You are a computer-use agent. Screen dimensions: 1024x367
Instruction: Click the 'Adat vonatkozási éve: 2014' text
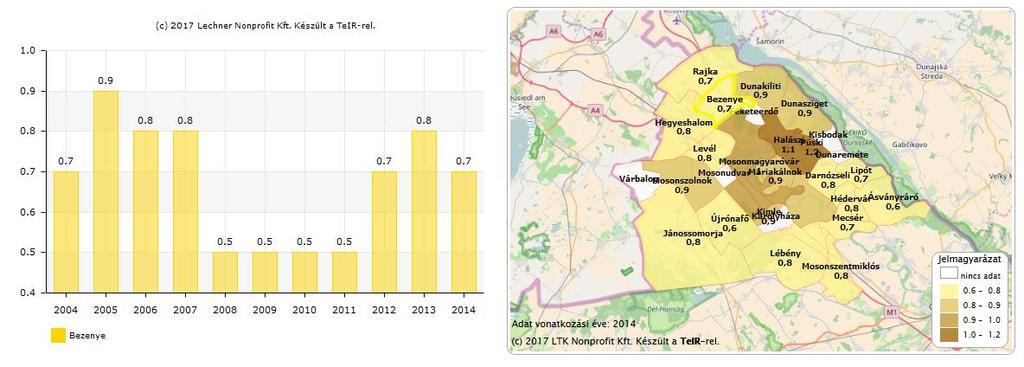tap(573, 324)
